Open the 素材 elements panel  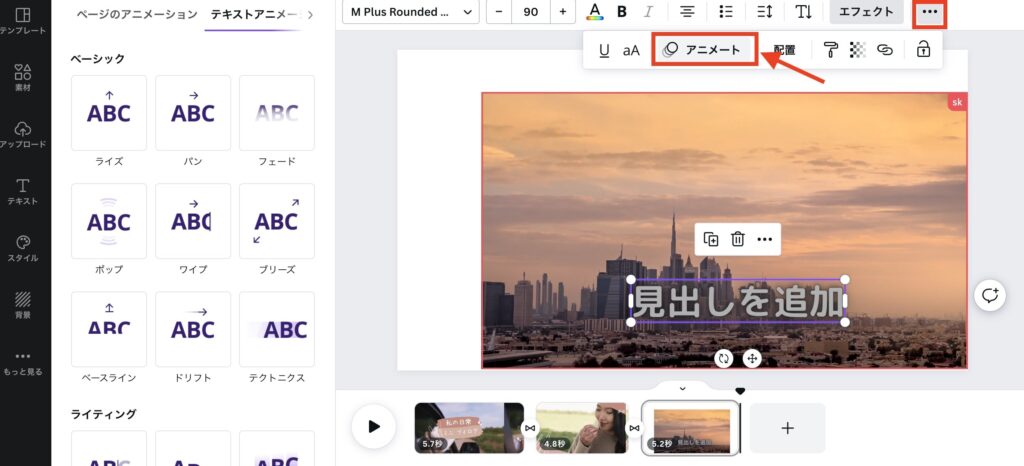(x=24, y=77)
